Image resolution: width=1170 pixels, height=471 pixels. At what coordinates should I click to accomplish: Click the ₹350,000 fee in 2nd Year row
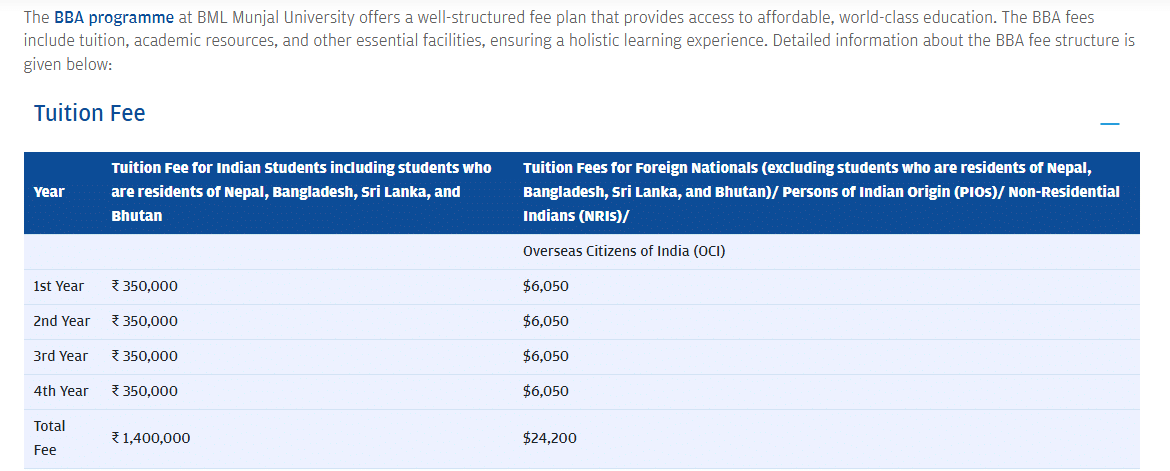click(x=145, y=321)
